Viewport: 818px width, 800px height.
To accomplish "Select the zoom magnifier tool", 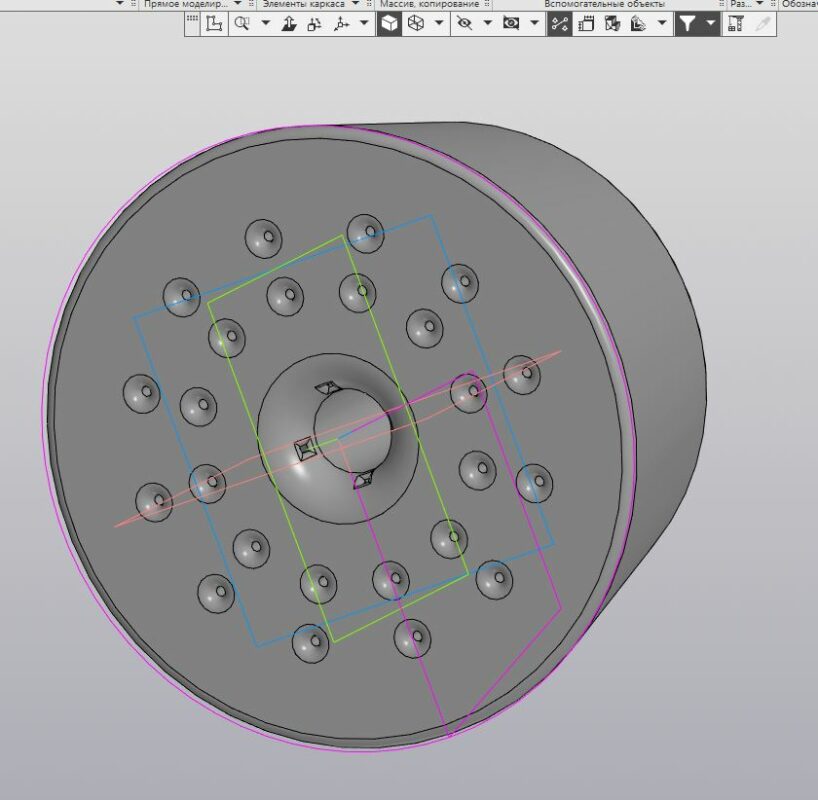I will [x=242, y=24].
